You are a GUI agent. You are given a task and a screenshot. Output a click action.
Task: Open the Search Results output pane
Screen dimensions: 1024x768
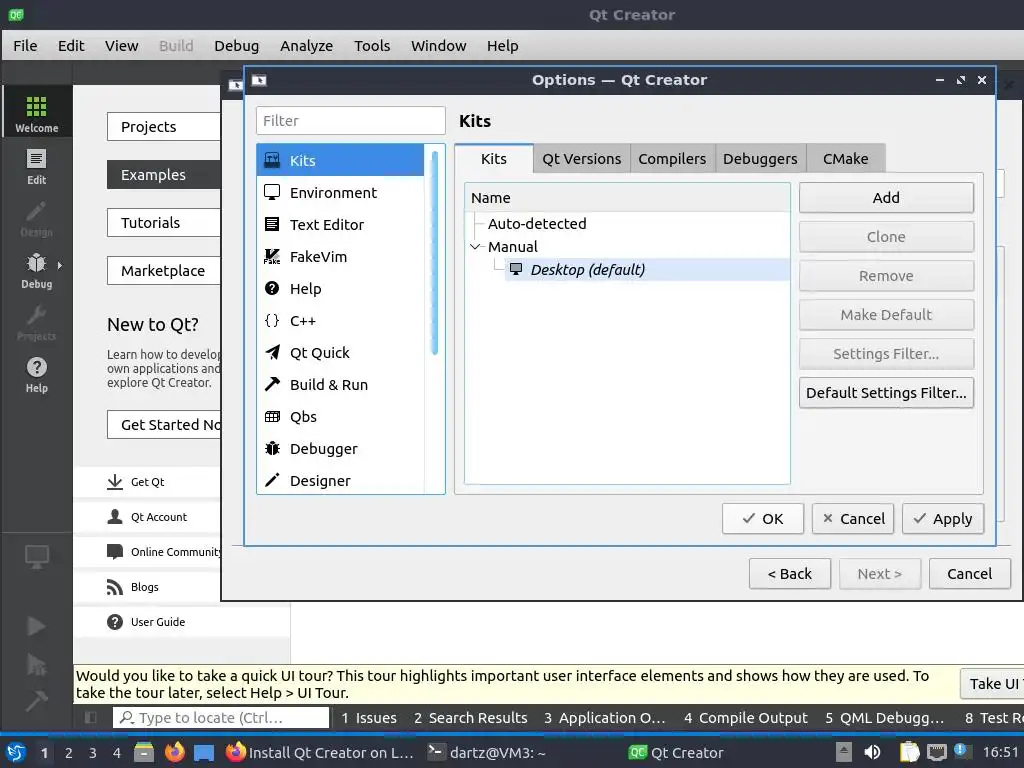(x=471, y=718)
